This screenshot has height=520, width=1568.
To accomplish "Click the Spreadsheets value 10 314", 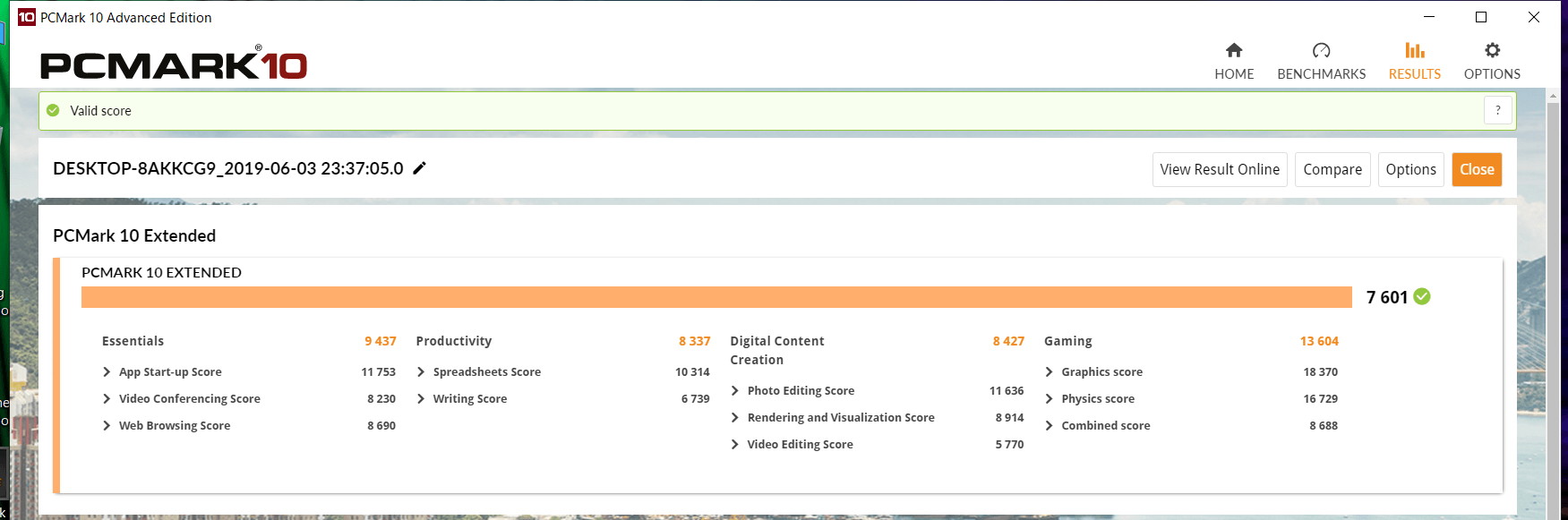I will pos(693,372).
